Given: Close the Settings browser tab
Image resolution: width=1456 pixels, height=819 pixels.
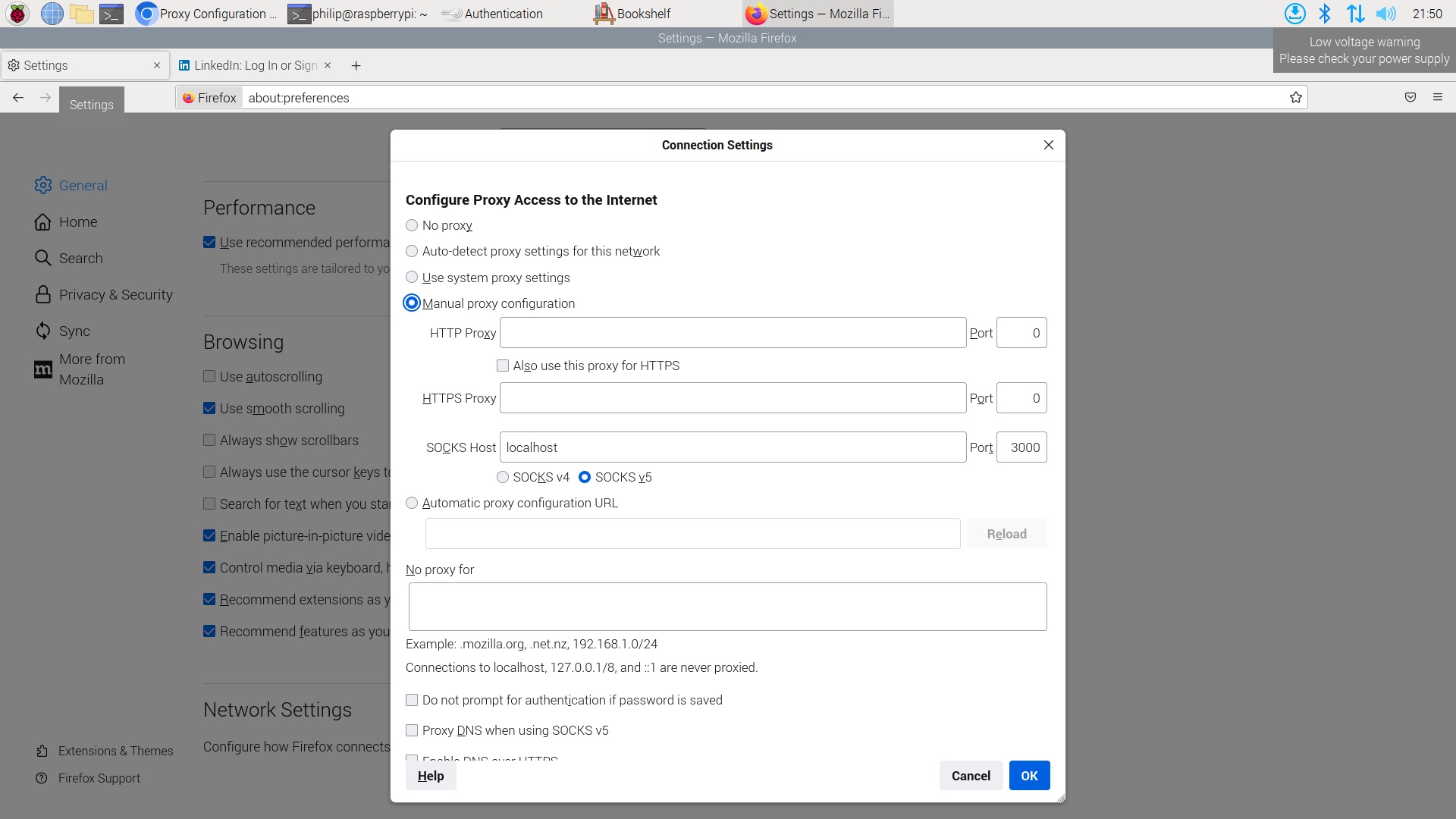Looking at the screenshot, I should point(157,65).
